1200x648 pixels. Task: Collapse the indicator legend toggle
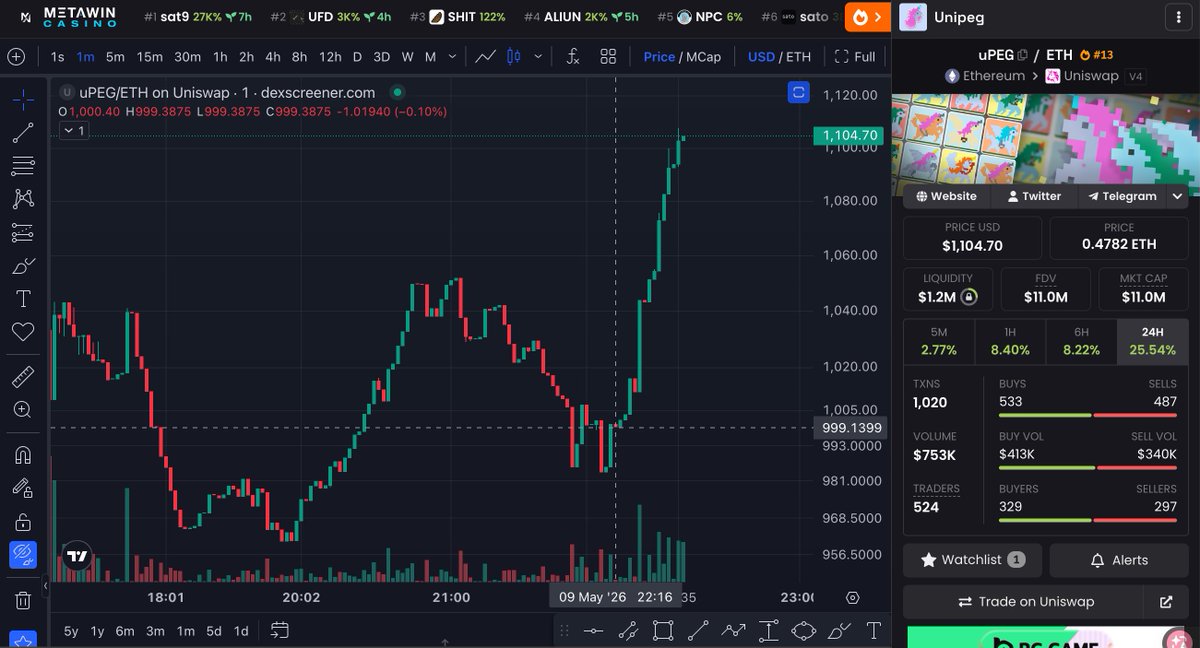coord(75,130)
